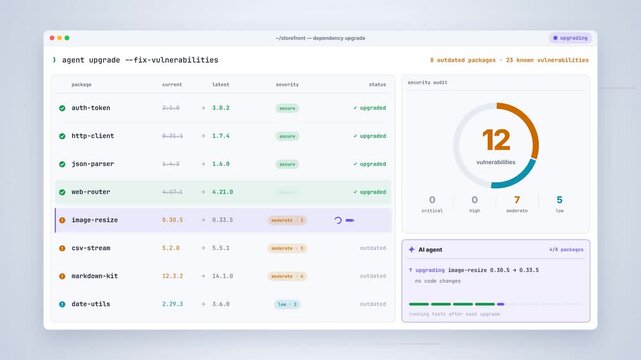Click low severity badge for date-utils

287,304
